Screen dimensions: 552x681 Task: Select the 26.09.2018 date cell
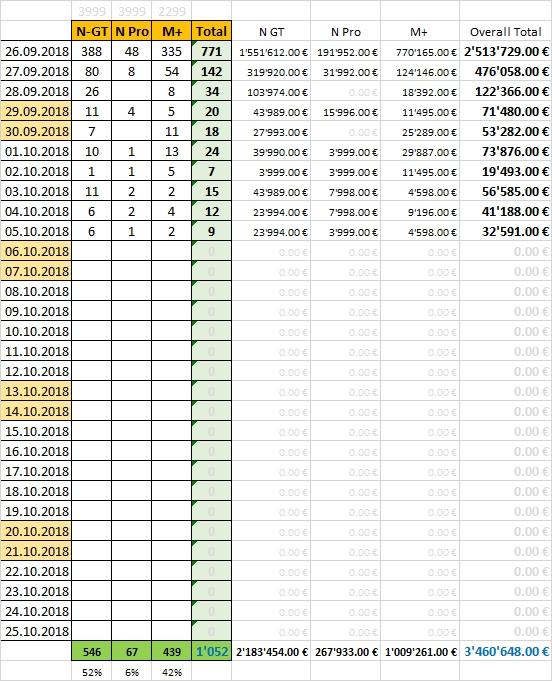click(36, 52)
